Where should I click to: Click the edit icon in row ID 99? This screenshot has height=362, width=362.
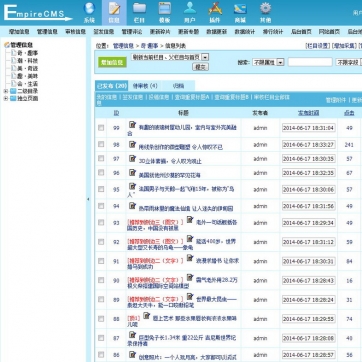click(132, 125)
